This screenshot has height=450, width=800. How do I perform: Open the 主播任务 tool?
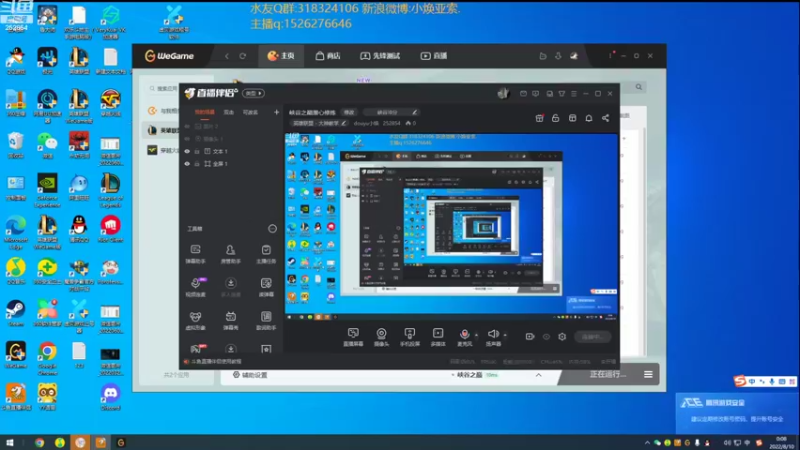click(x=266, y=254)
